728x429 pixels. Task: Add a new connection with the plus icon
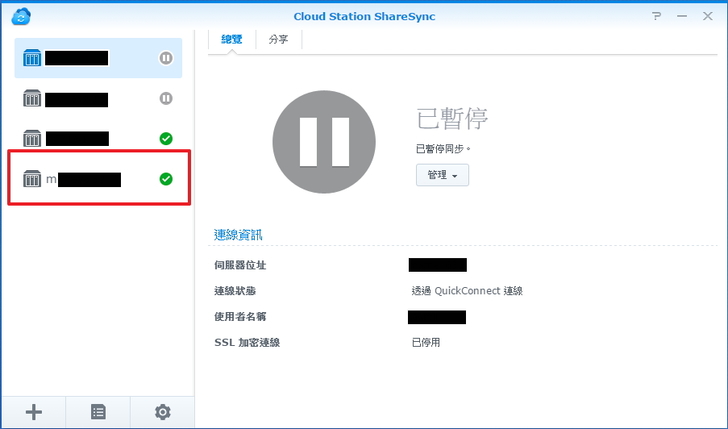click(x=34, y=412)
